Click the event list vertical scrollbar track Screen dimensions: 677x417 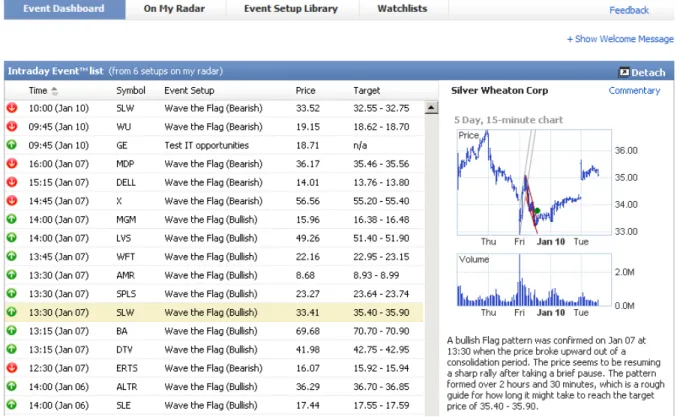431,263
